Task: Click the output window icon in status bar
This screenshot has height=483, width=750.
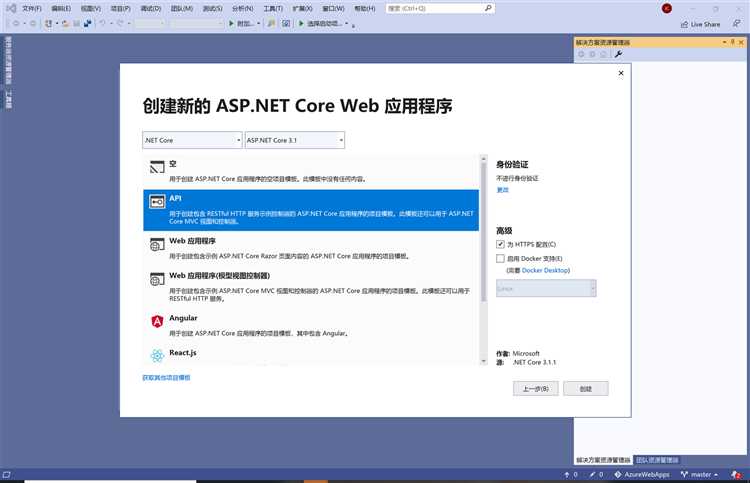Action: [x=6, y=474]
